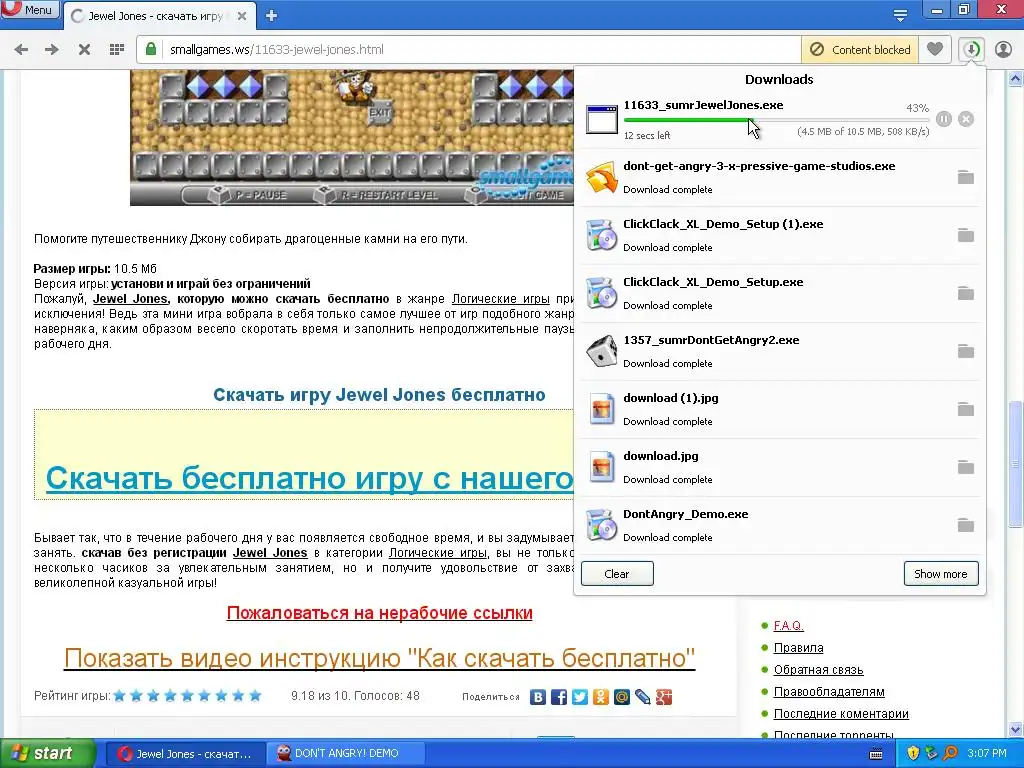Image resolution: width=1024 pixels, height=768 pixels.
Task: Switch to DON'T ANGRY! DEMO taskbar item
Action: click(x=345, y=753)
